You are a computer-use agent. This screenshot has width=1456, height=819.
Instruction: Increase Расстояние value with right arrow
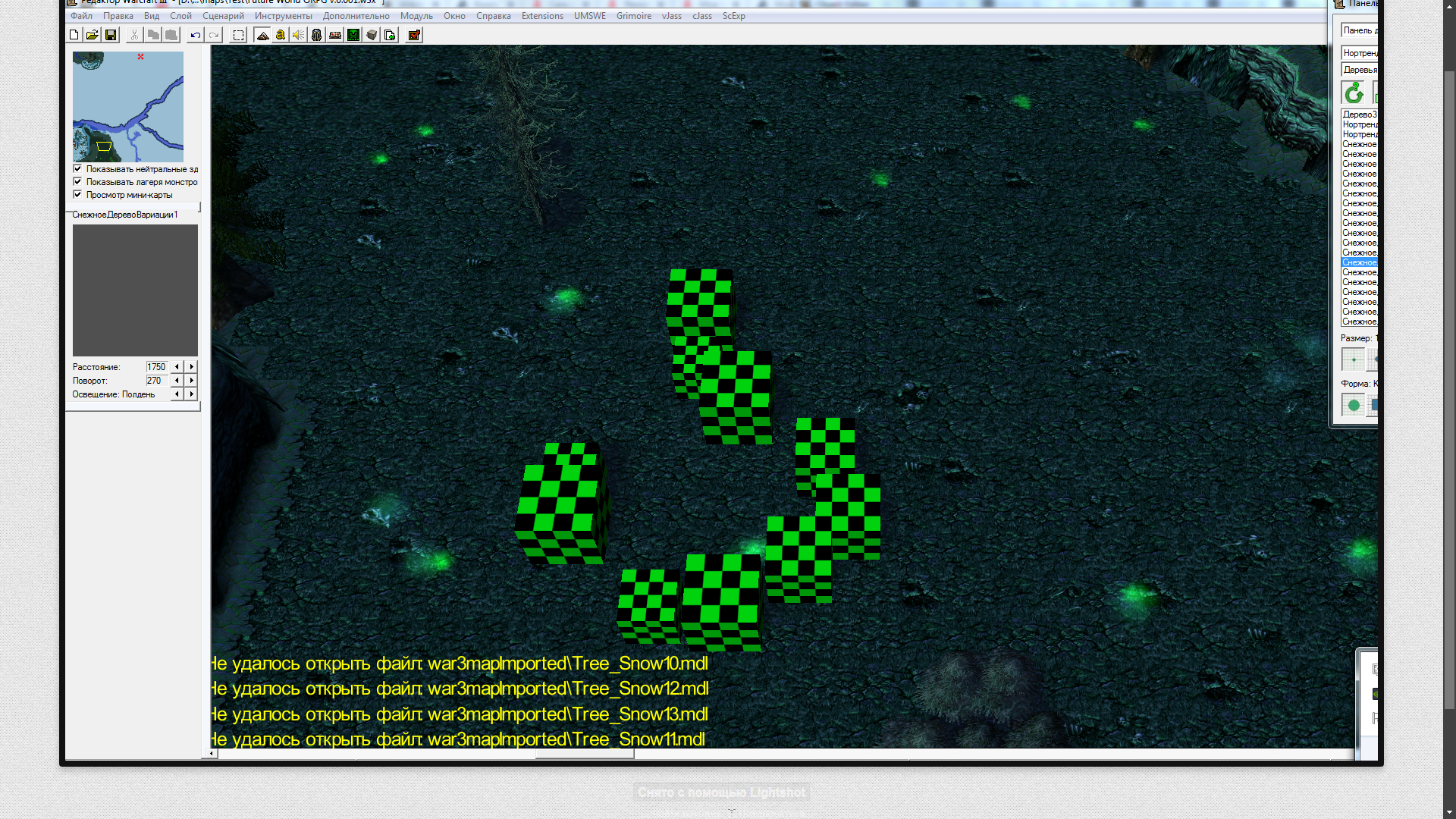(x=192, y=367)
